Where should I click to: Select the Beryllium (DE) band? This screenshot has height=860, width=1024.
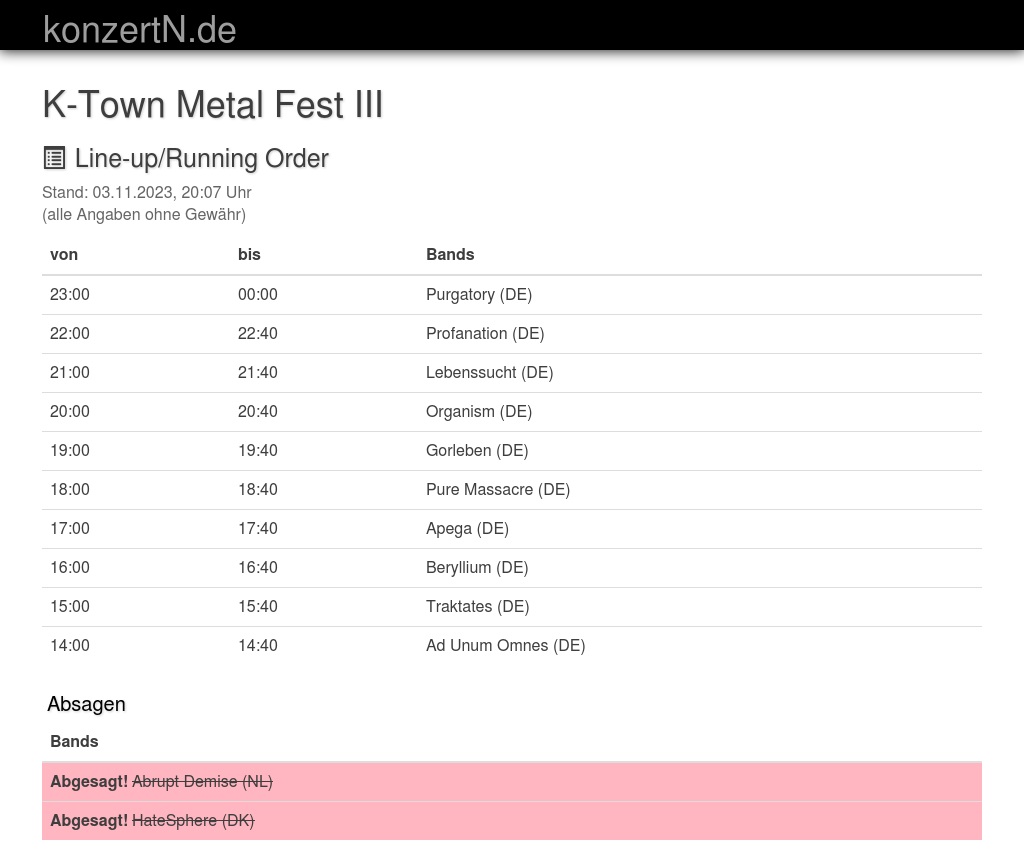(476, 567)
